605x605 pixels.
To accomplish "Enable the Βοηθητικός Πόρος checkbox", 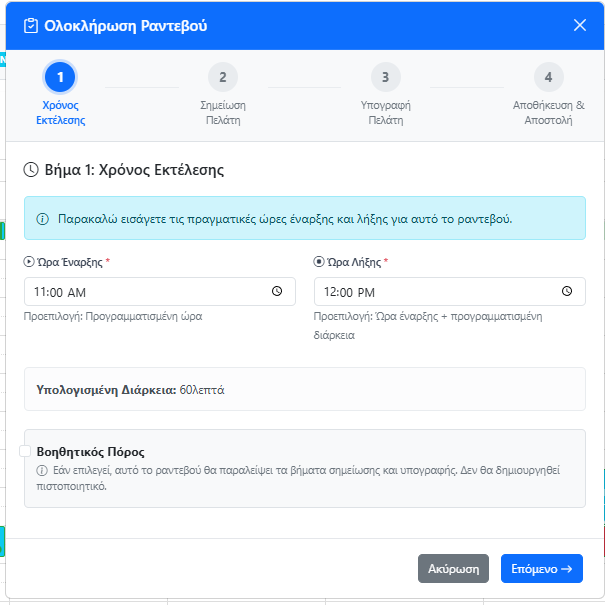I will [25, 451].
